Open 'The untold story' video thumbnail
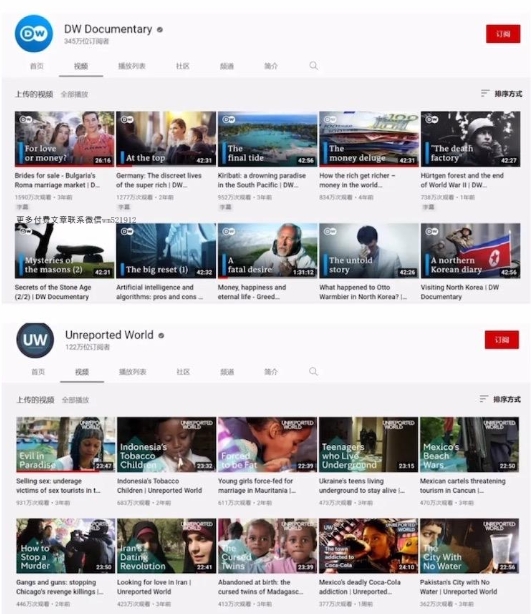The image size is (531, 614). pyautogui.click(x=369, y=251)
